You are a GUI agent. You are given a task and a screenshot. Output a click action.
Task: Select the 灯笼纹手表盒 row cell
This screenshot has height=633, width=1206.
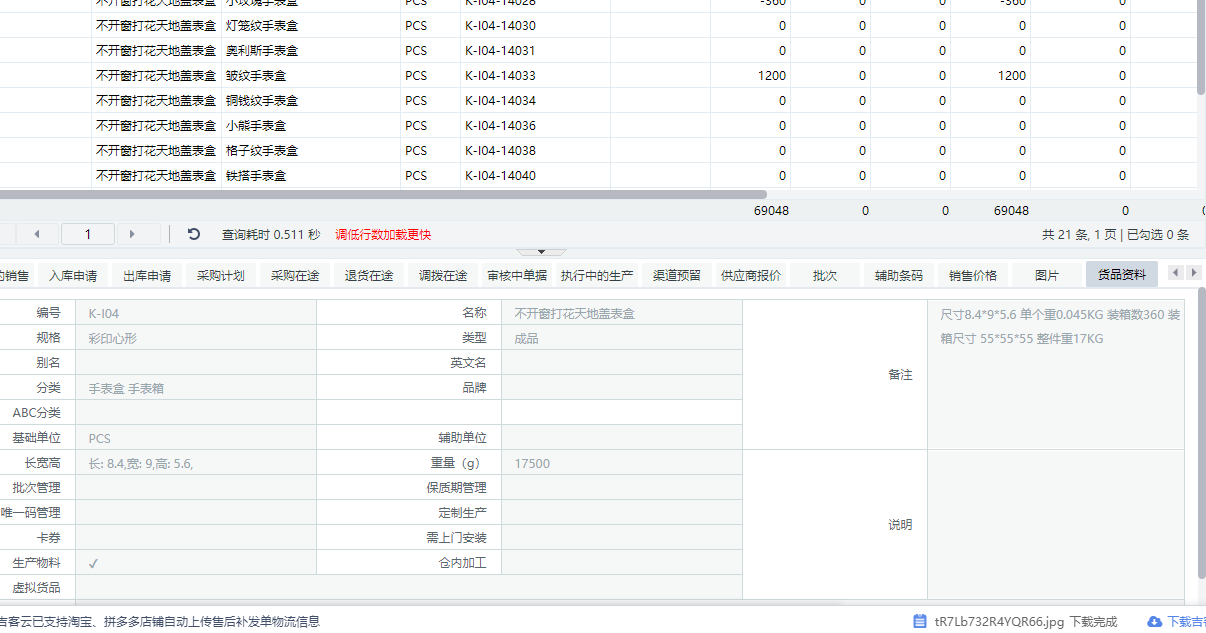click(311, 25)
